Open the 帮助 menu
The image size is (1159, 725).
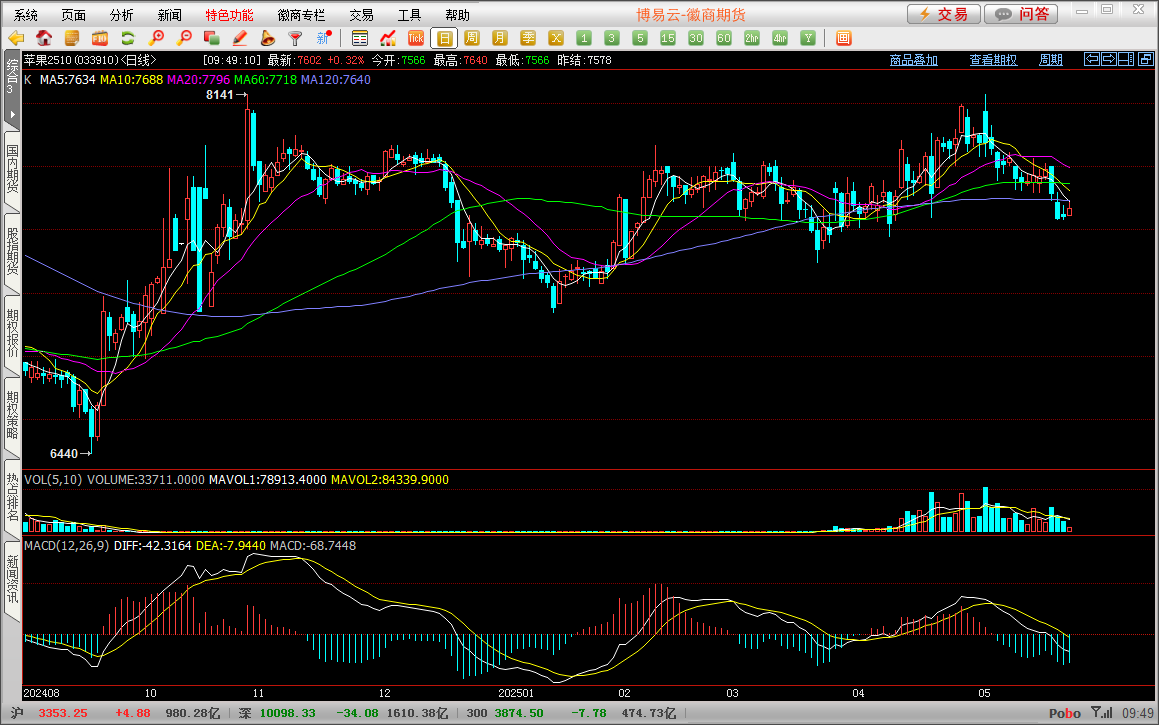457,15
